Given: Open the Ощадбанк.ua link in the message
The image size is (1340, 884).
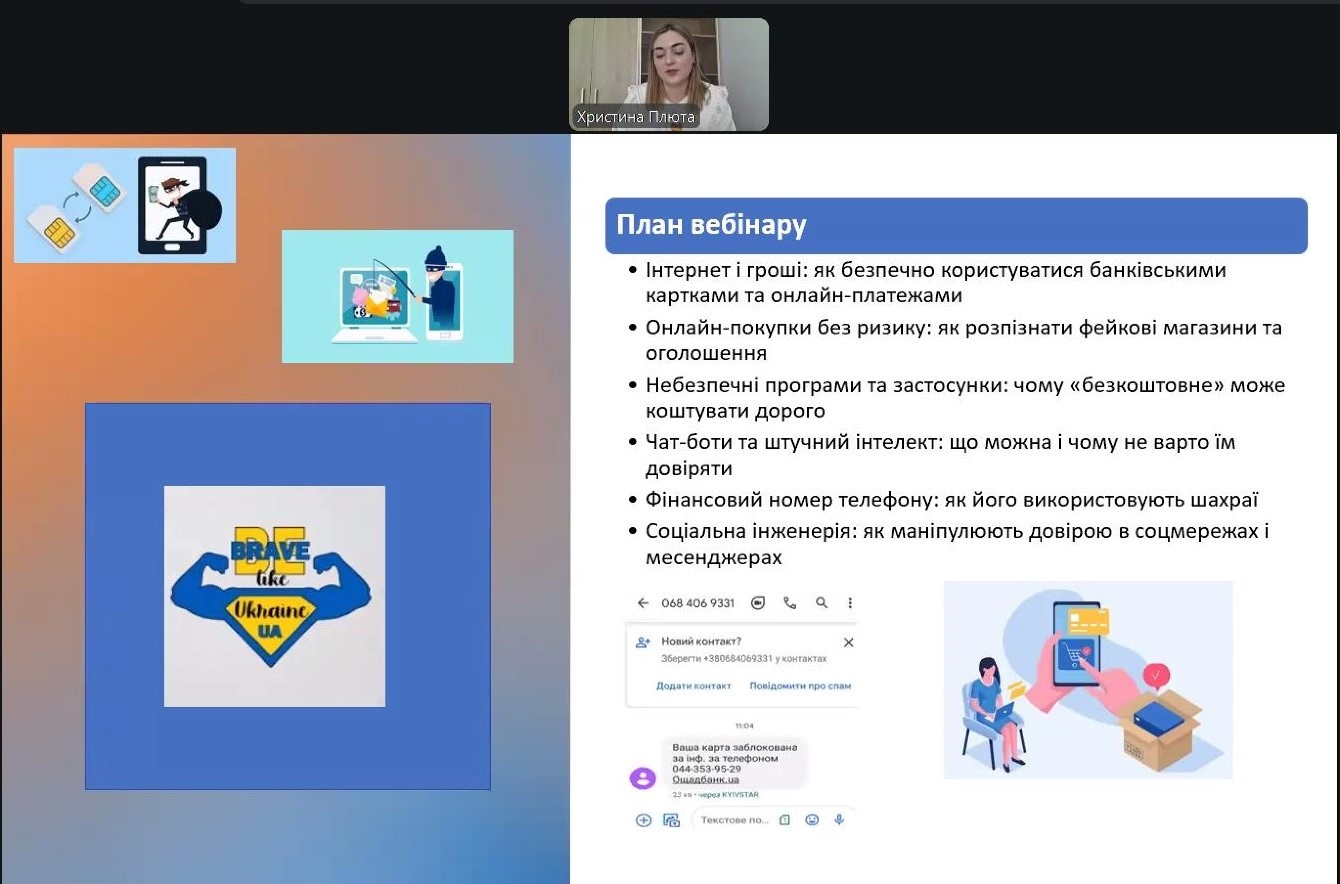Looking at the screenshot, I should (x=706, y=779).
